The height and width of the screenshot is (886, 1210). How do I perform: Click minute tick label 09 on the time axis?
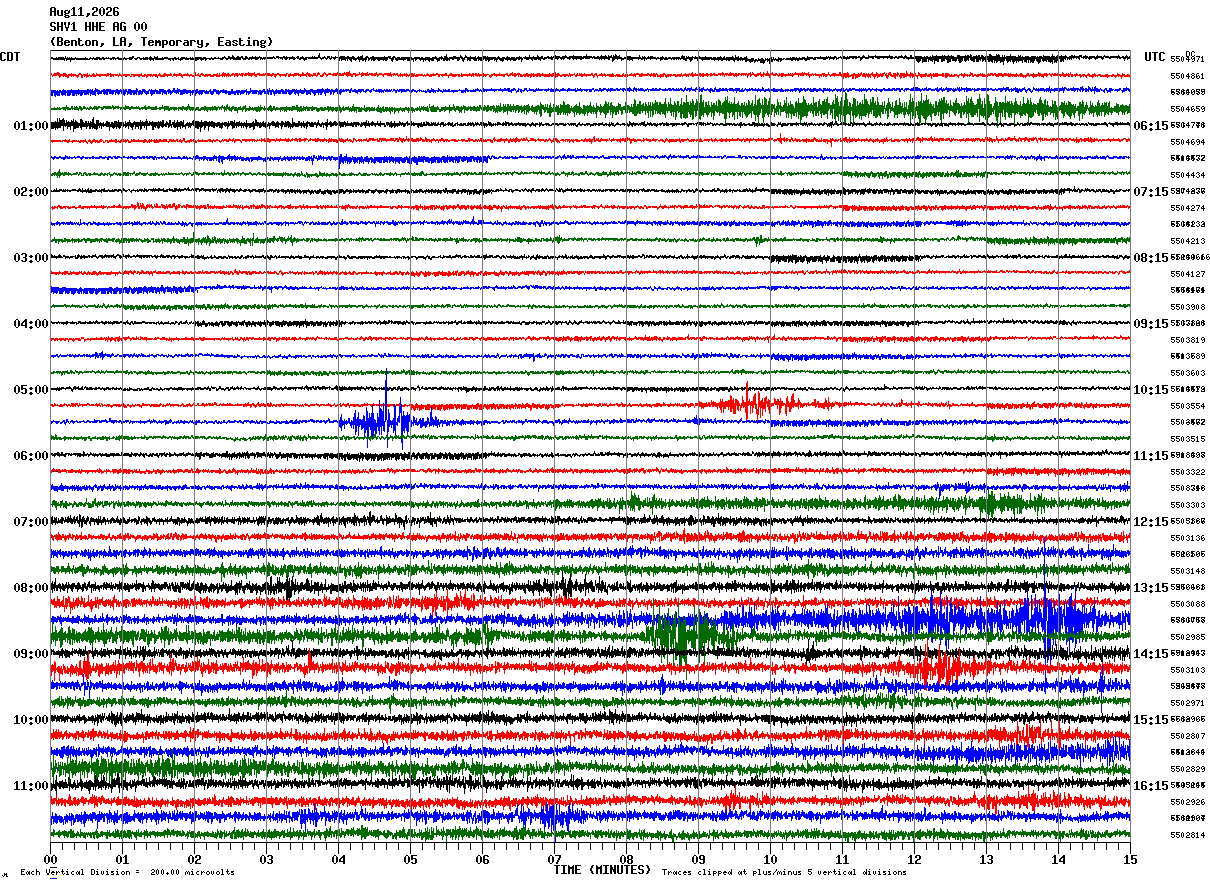pos(698,859)
